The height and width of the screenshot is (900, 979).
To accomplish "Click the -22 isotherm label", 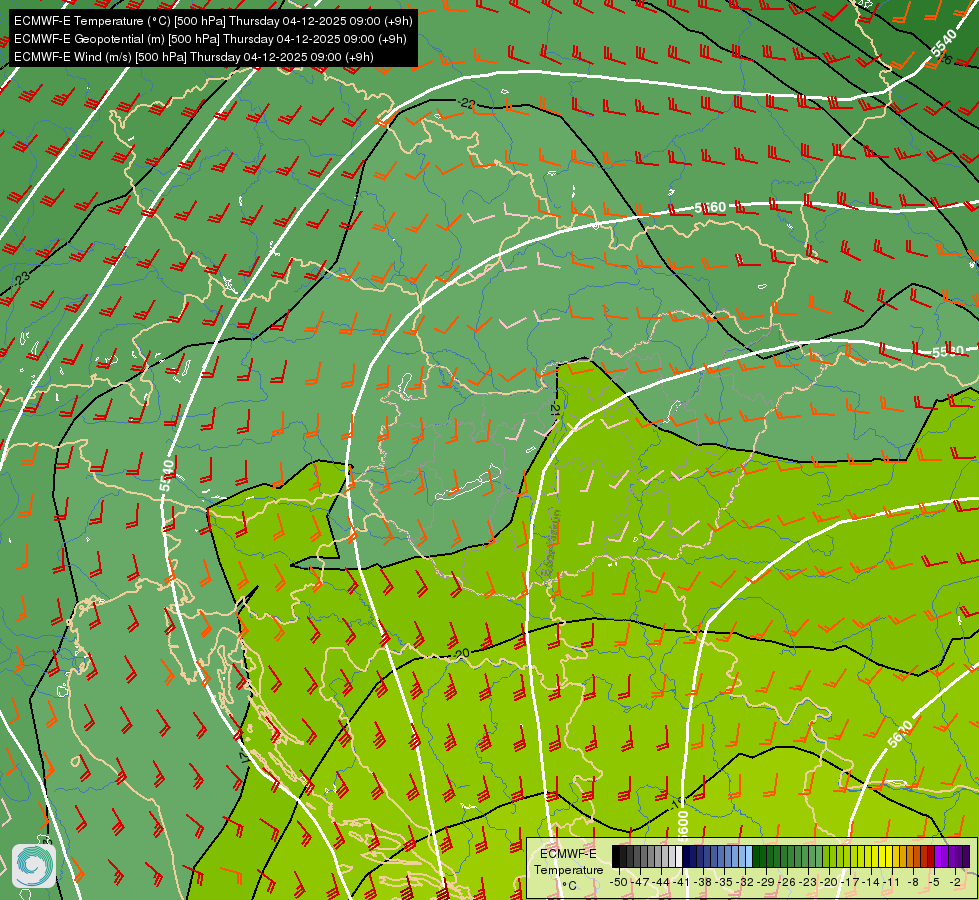I will point(466,103).
